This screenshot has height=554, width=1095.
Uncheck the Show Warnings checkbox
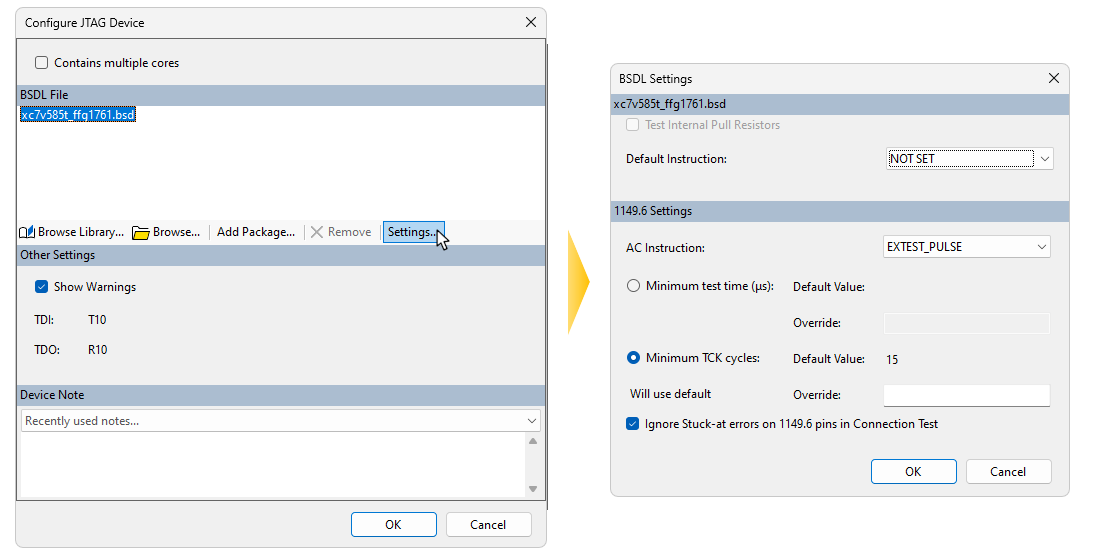(x=42, y=287)
